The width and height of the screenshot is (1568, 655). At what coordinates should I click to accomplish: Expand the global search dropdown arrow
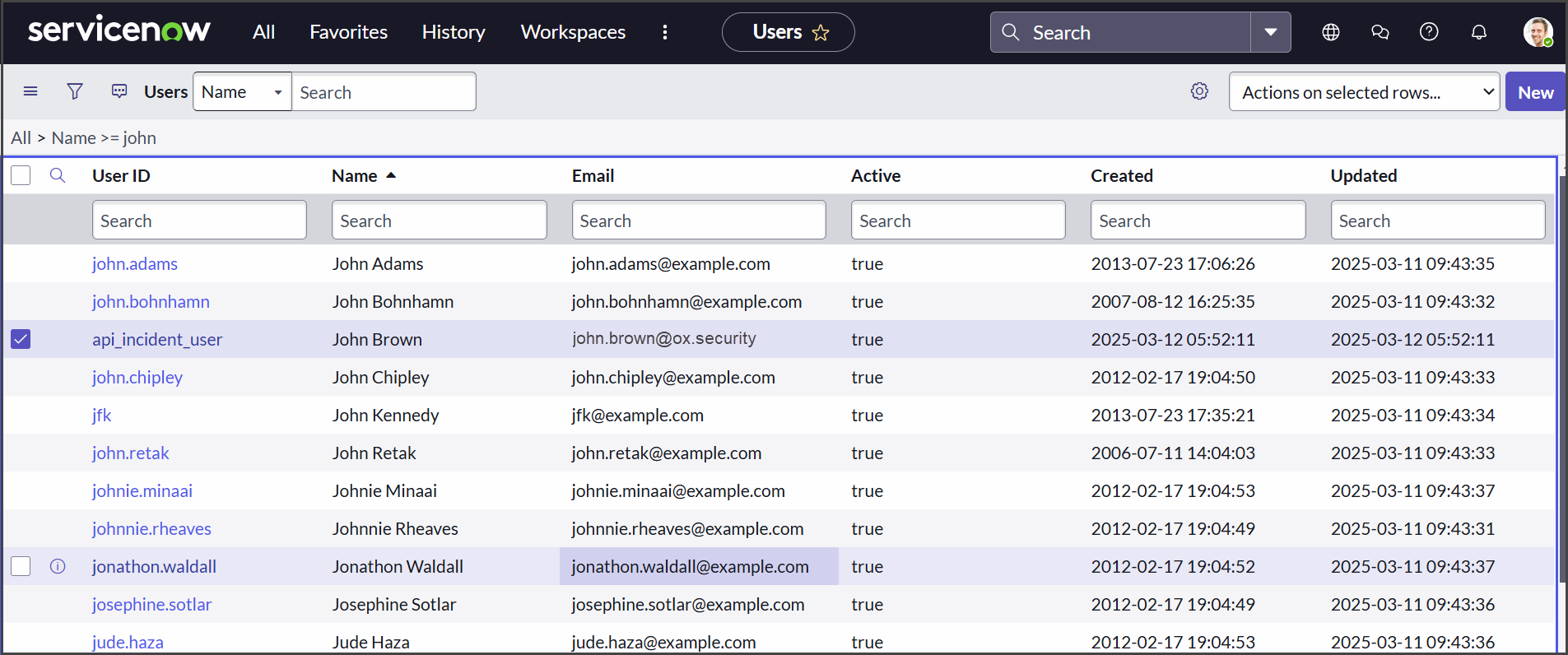(x=1270, y=32)
